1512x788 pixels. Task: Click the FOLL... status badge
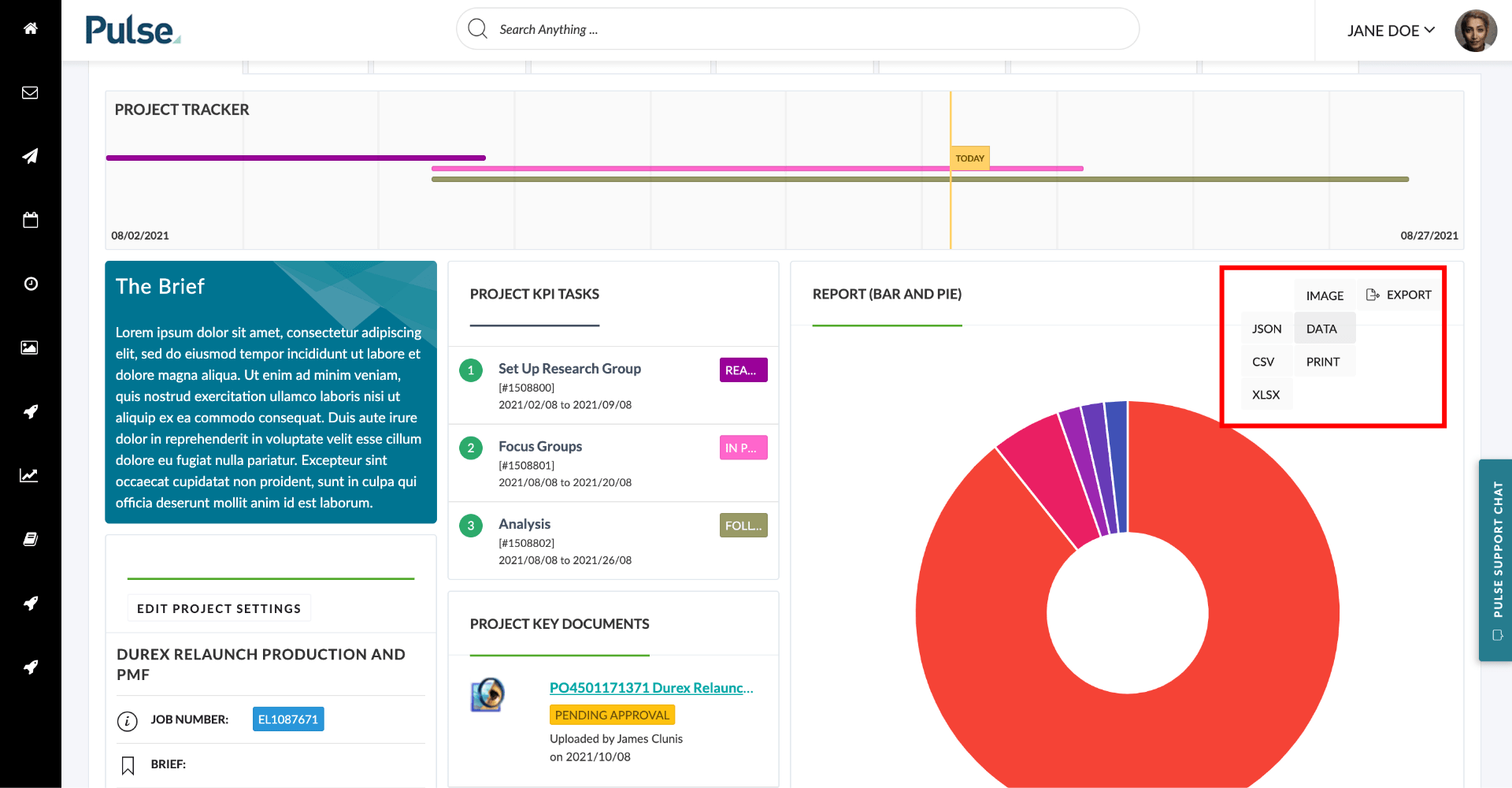pyautogui.click(x=743, y=526)
